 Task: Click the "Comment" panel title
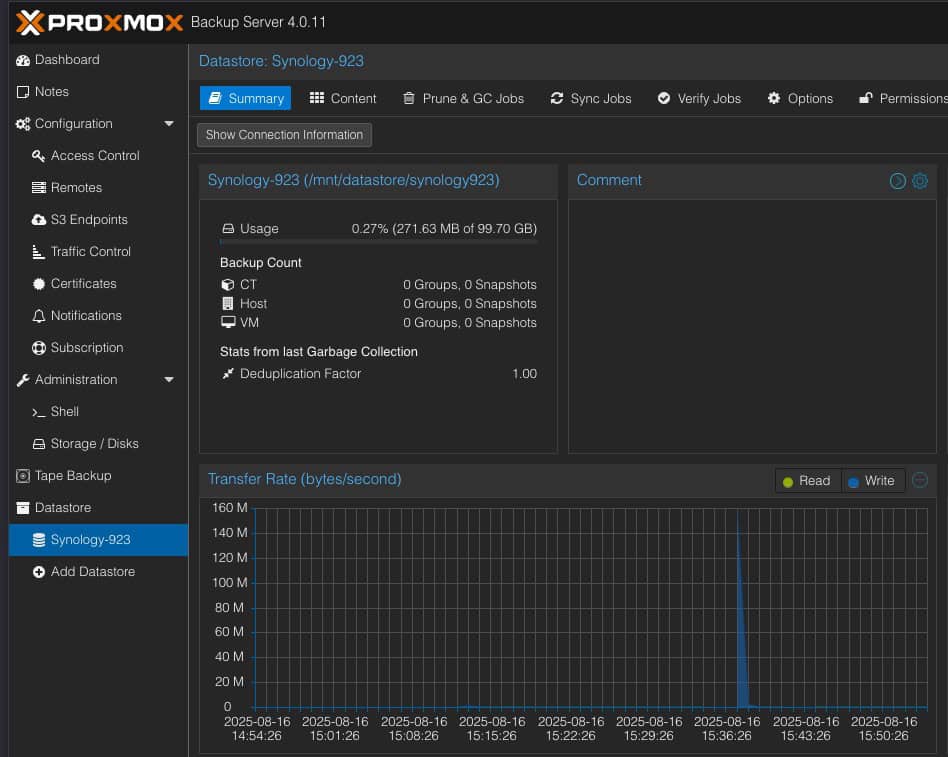609,180
